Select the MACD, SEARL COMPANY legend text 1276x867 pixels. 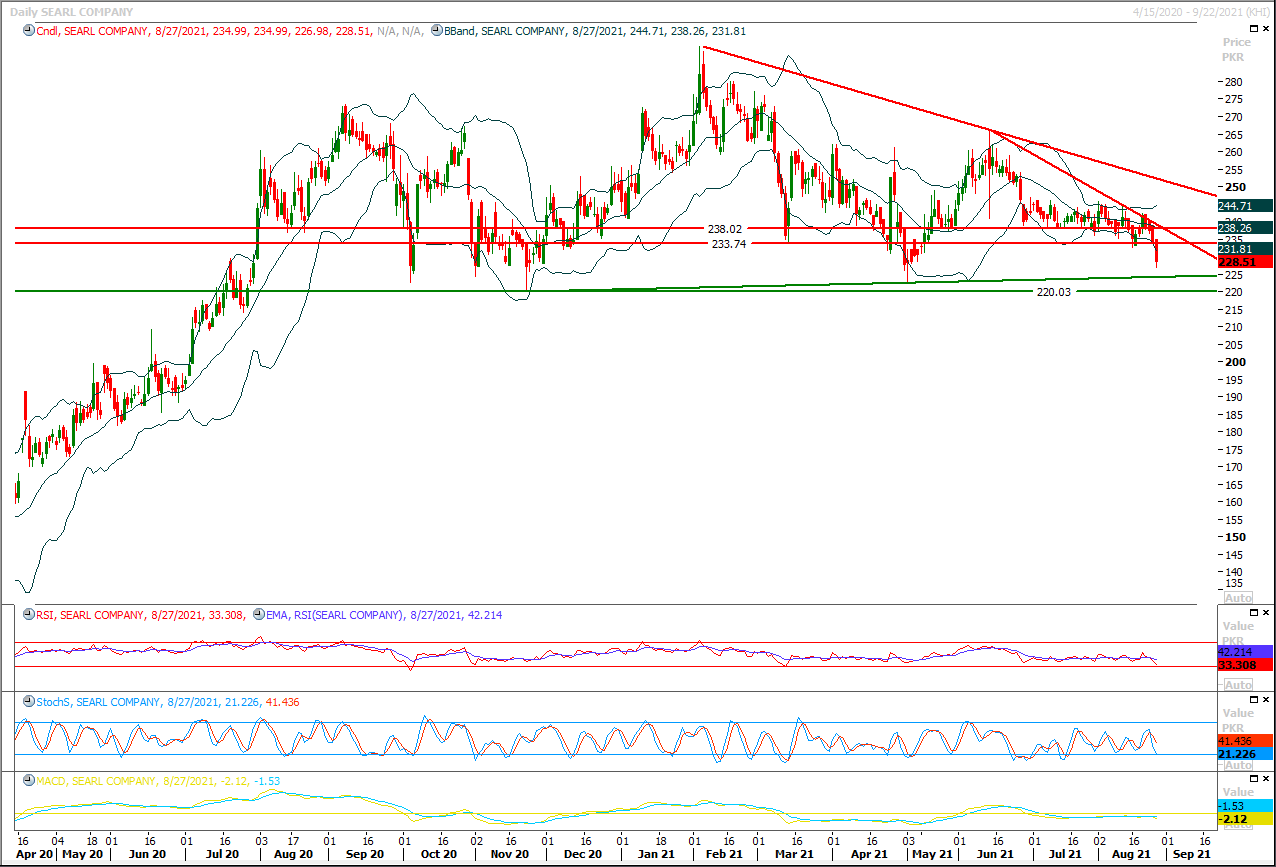click(x=96, y=781)
